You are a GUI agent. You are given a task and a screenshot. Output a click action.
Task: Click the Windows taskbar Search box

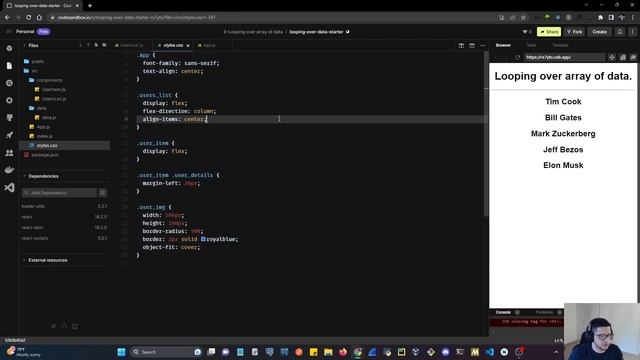166,352
